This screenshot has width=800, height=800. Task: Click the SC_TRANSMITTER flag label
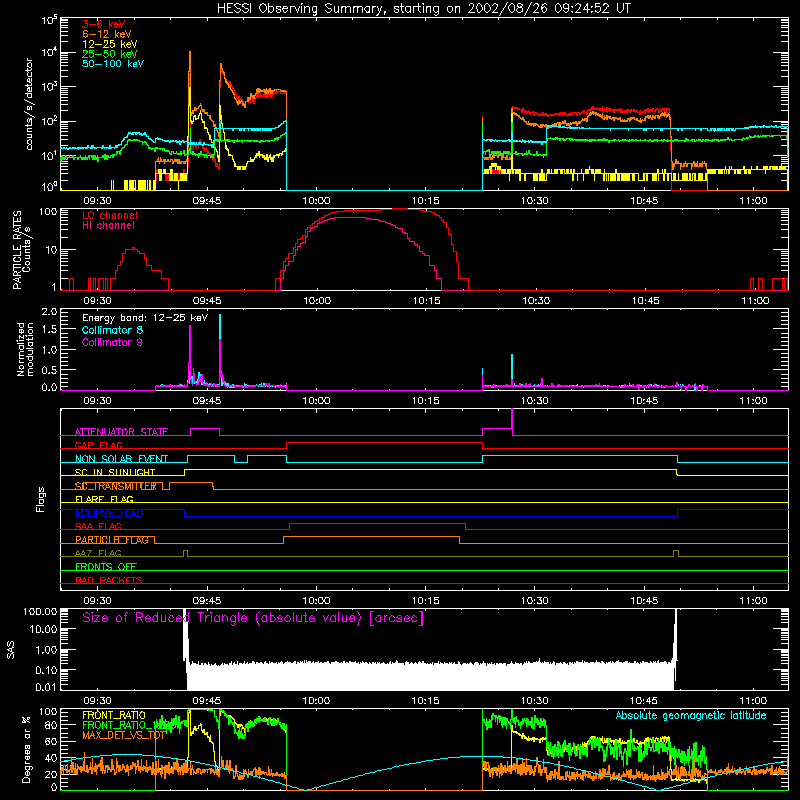pos(115,486)
